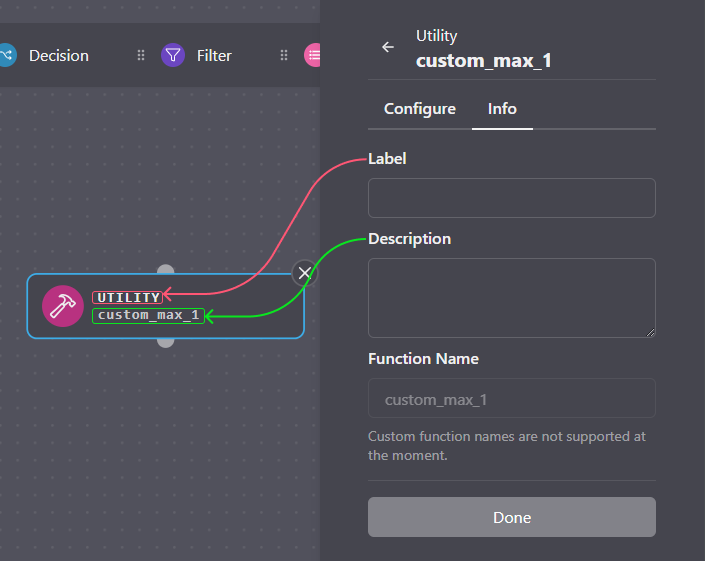Click the Decision label in the toolbar
The height and width of the screenshot is (561, 705).
coord(58,55)
